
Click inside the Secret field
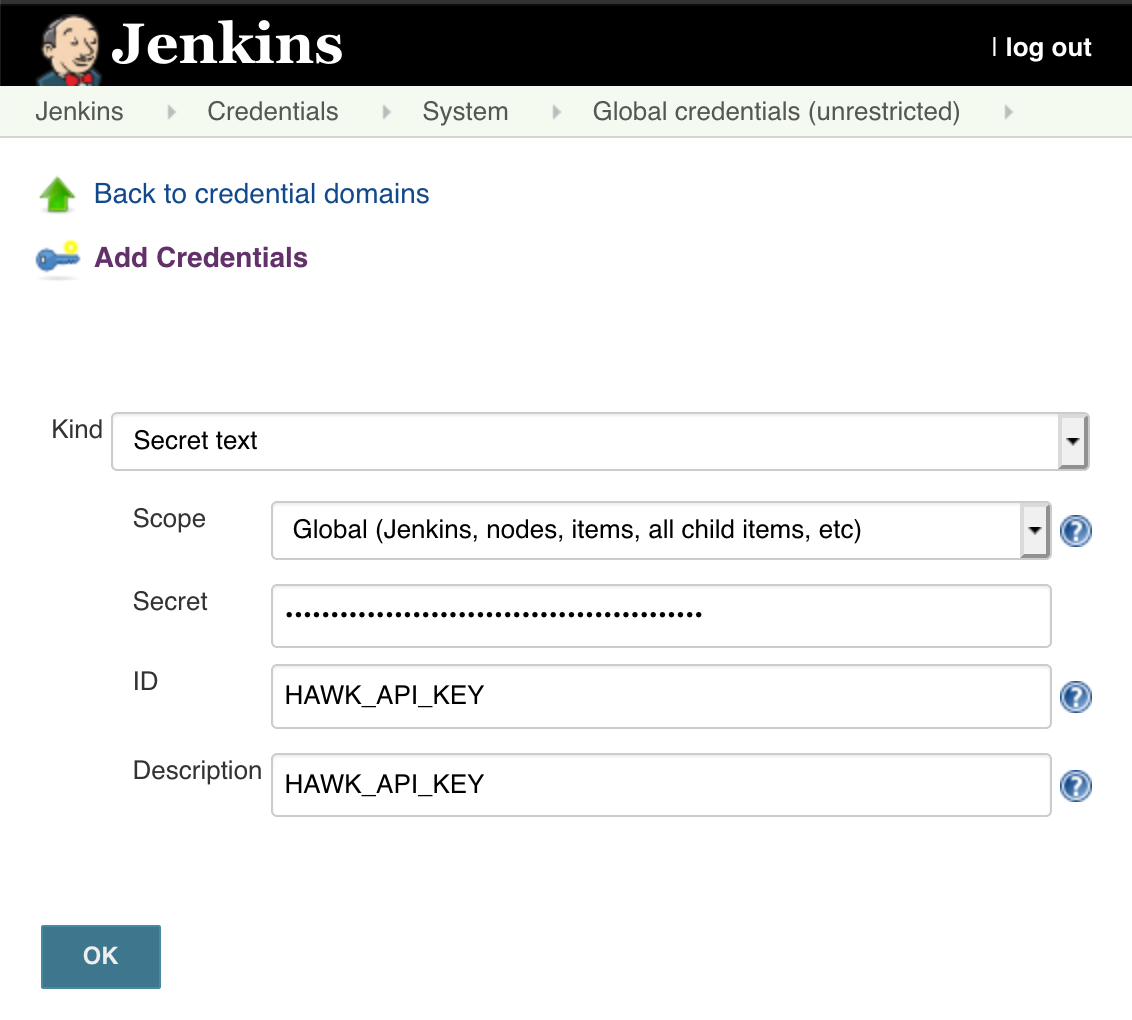(x=660, y=616)
